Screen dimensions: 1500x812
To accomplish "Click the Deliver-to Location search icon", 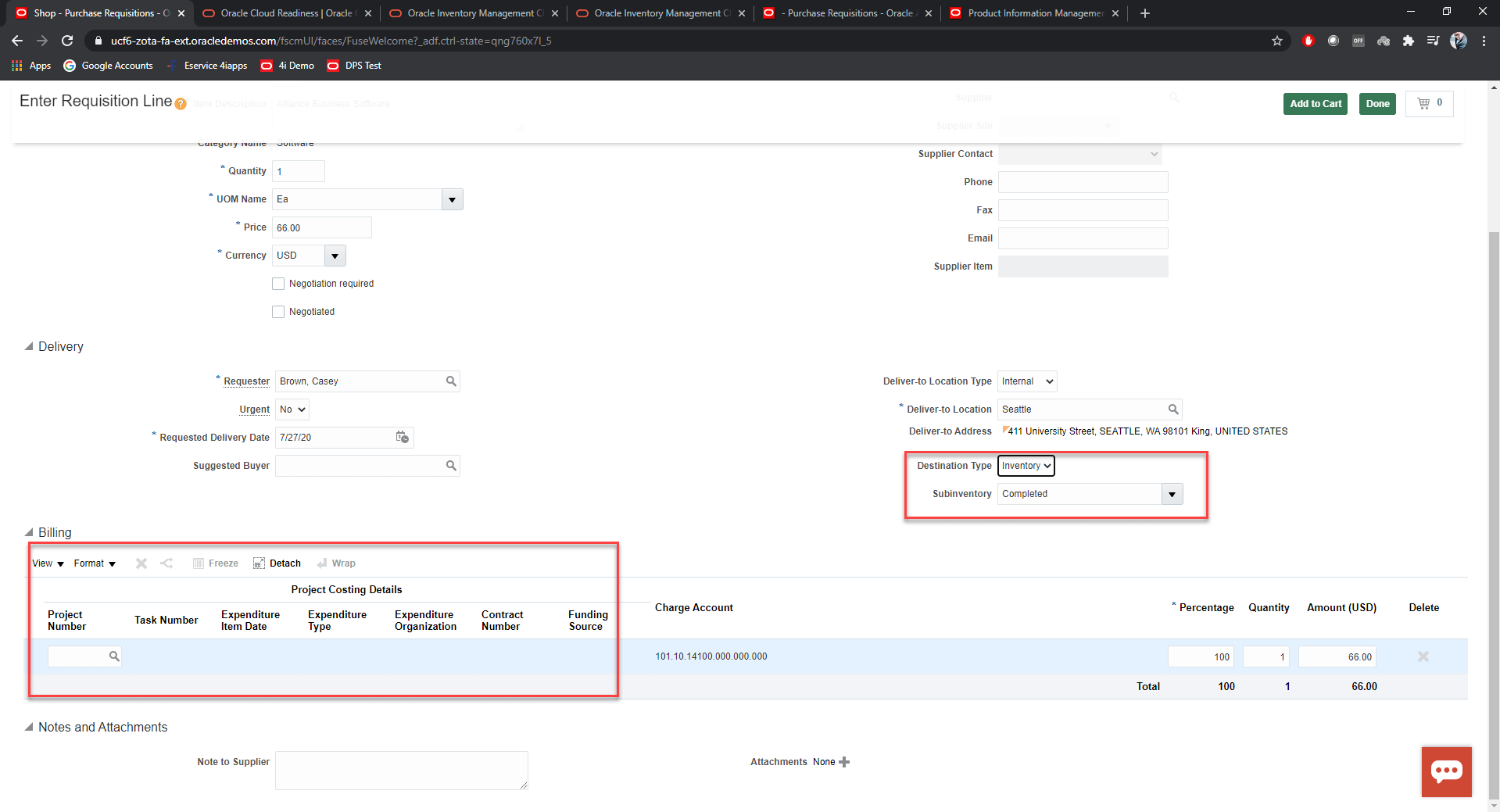I will 1172,410.
